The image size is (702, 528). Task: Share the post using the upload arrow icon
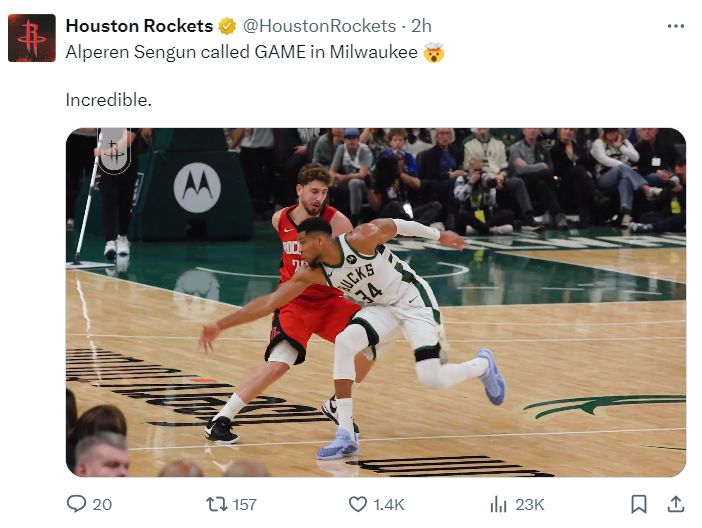(675, 504)
